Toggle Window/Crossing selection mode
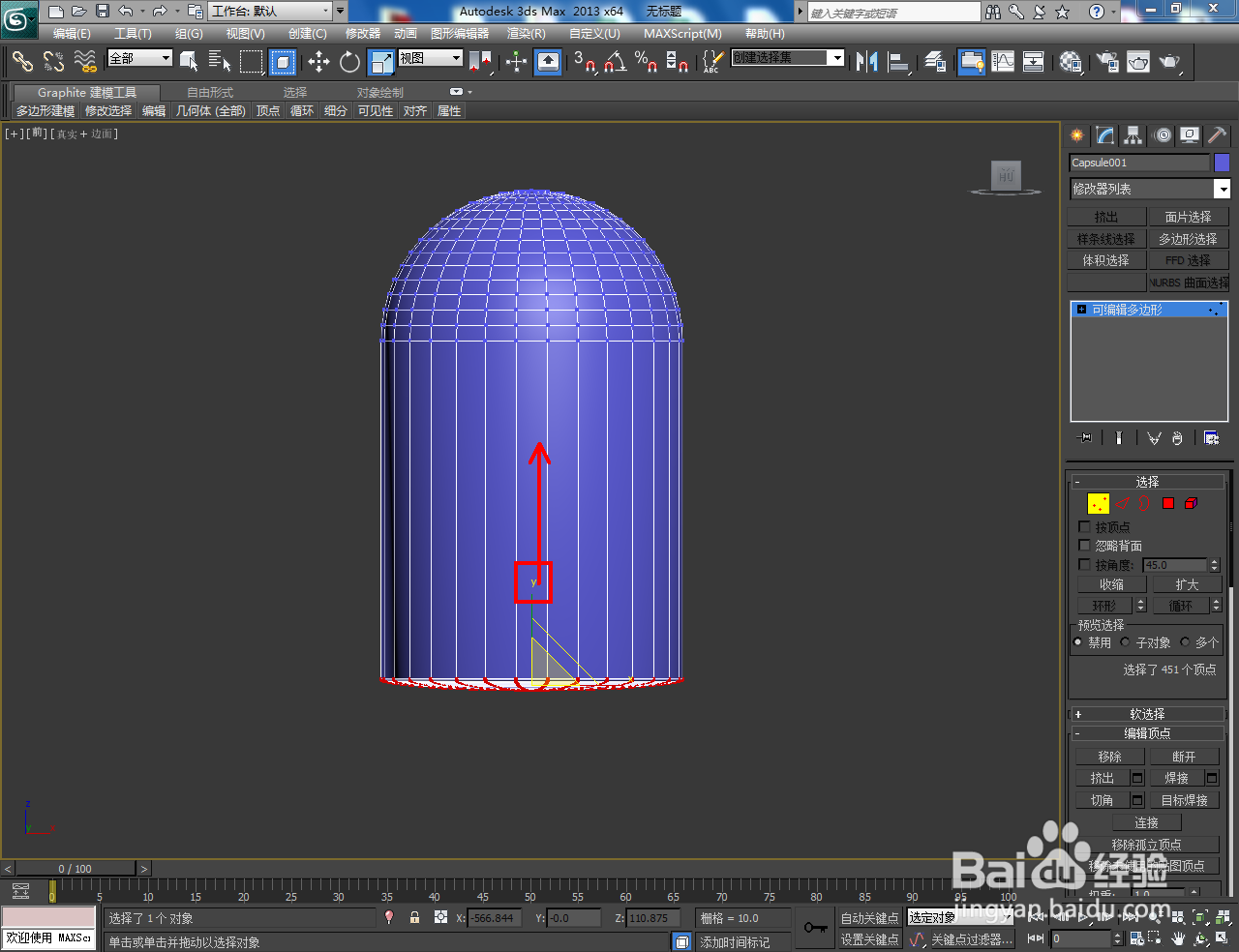Screen dimensions: 1239x952 (x=283, y=62)
